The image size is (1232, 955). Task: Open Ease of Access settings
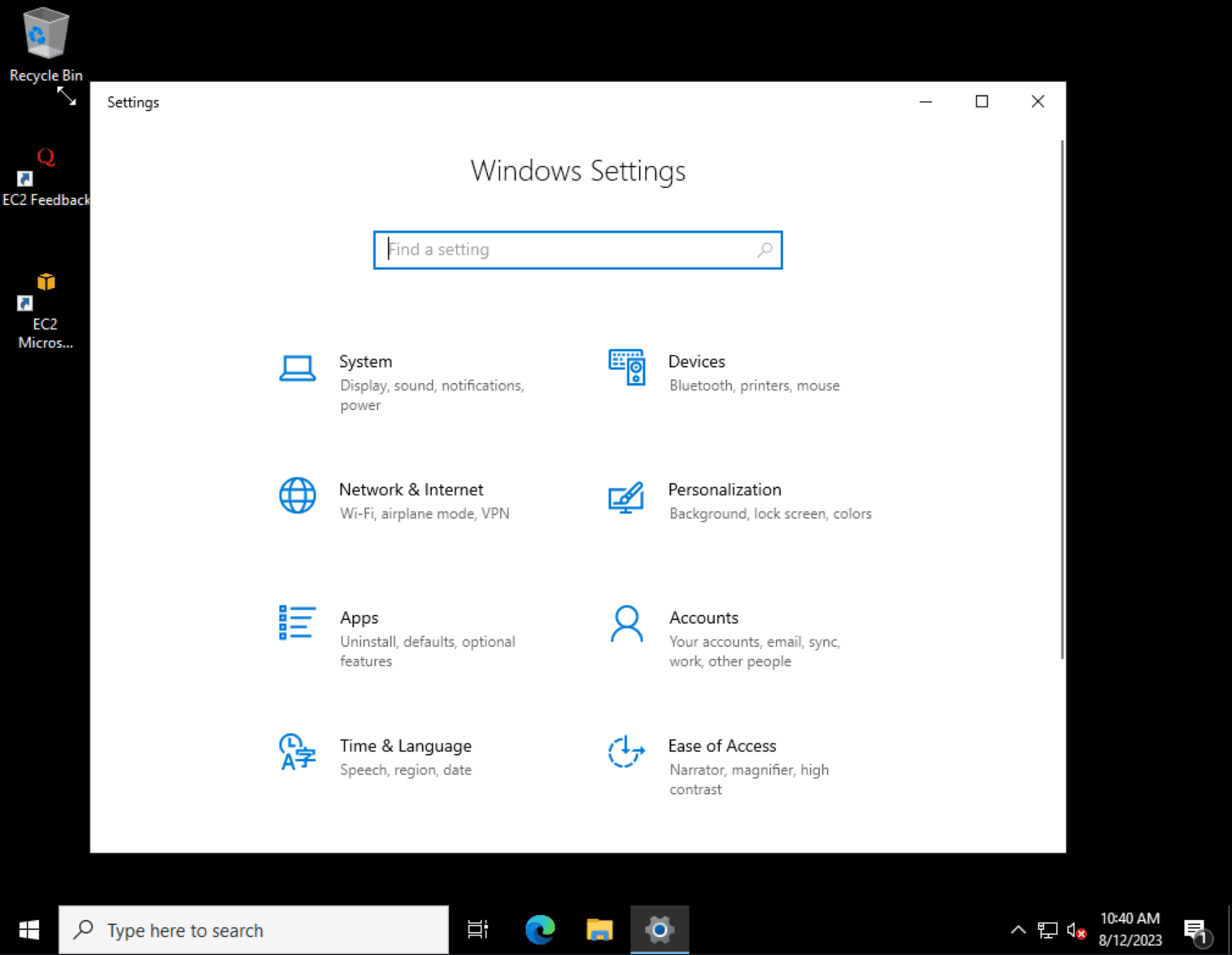point(721,745)
